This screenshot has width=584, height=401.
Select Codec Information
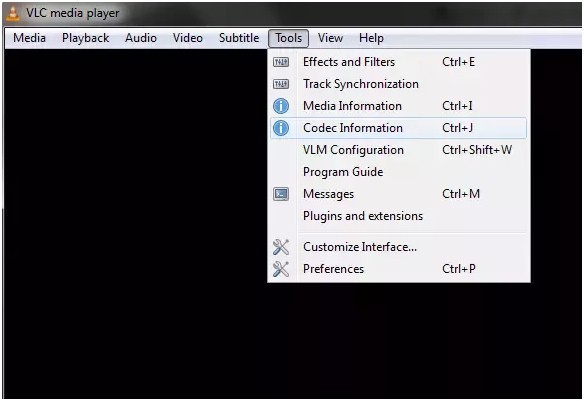pyautogui.click(x=399, y=128)
